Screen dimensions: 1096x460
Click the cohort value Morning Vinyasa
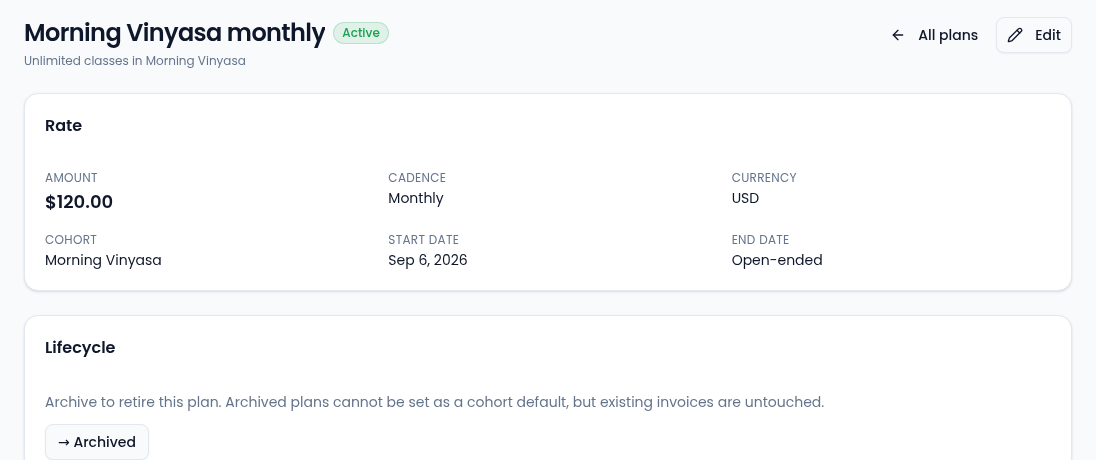pos(103,260)
